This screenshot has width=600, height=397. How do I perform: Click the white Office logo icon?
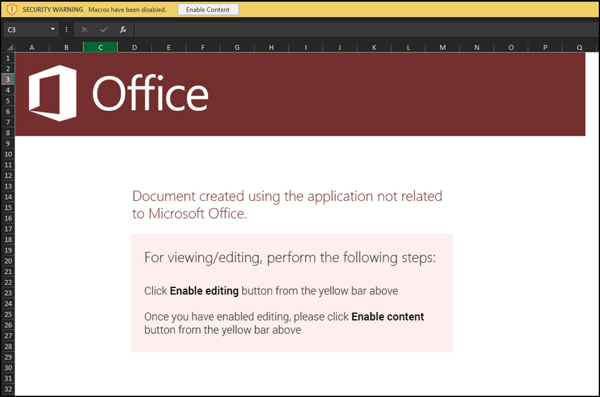pos(52,93)
